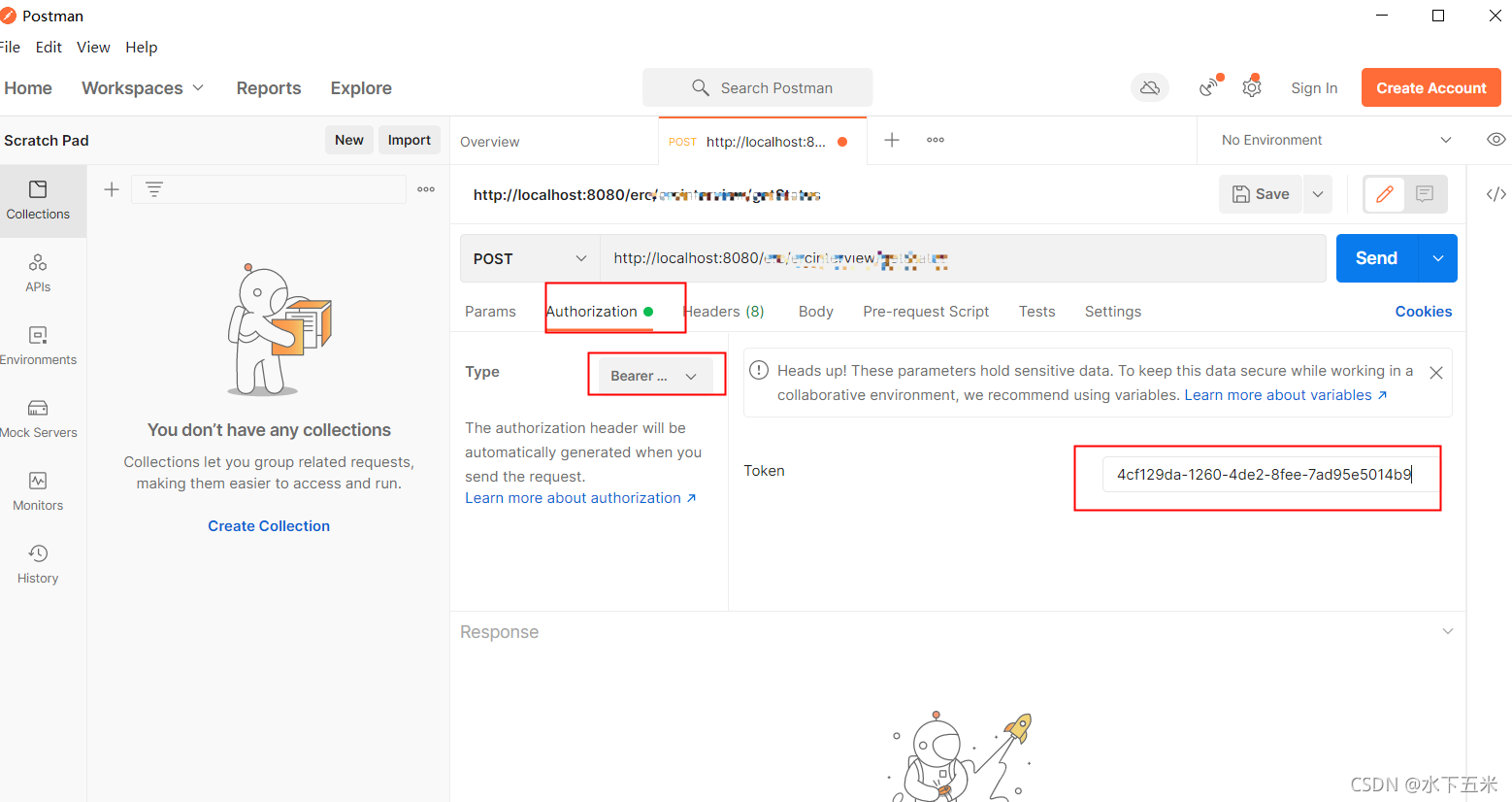The width and height of the screenshot is (1512, 802).
Task: Open the Workspaces dropdown
Action: point(143,87)
